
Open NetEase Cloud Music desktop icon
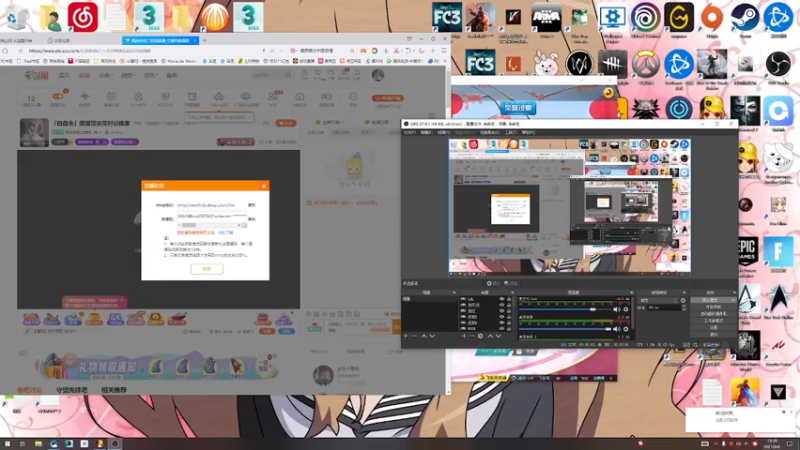(83, 17)
